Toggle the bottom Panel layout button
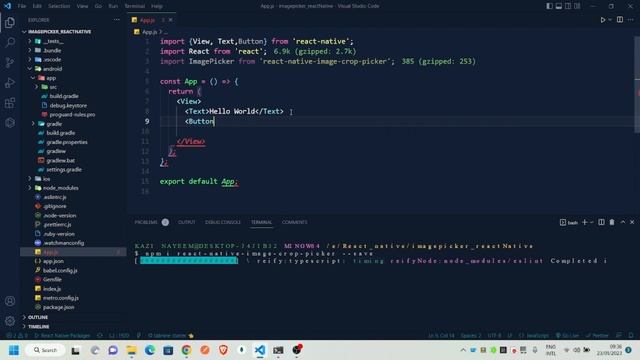Screen dimensions: 640x360 559,6
